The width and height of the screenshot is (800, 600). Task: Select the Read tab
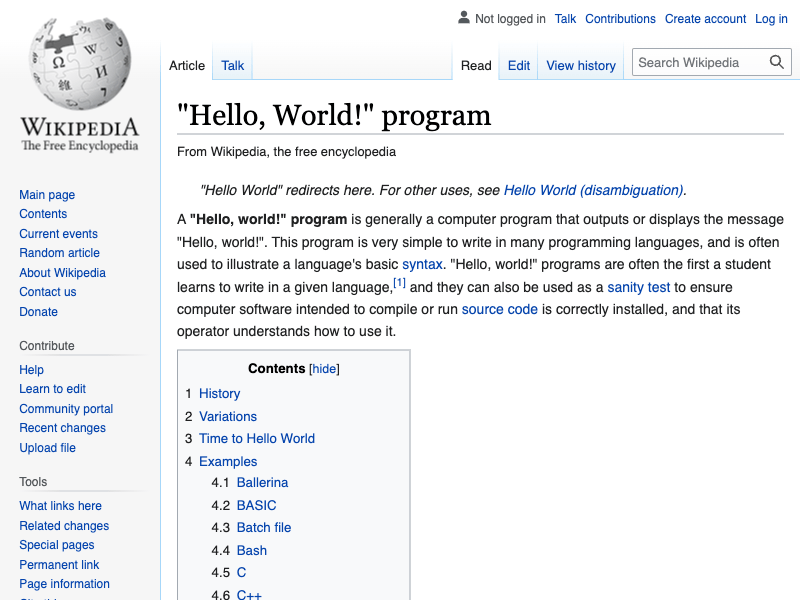point(476,66)
